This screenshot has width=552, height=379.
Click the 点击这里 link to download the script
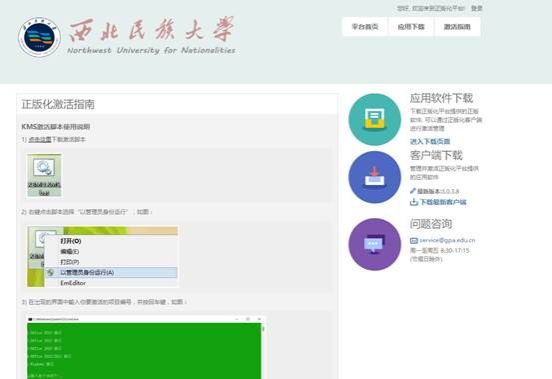tap(40, 139)
